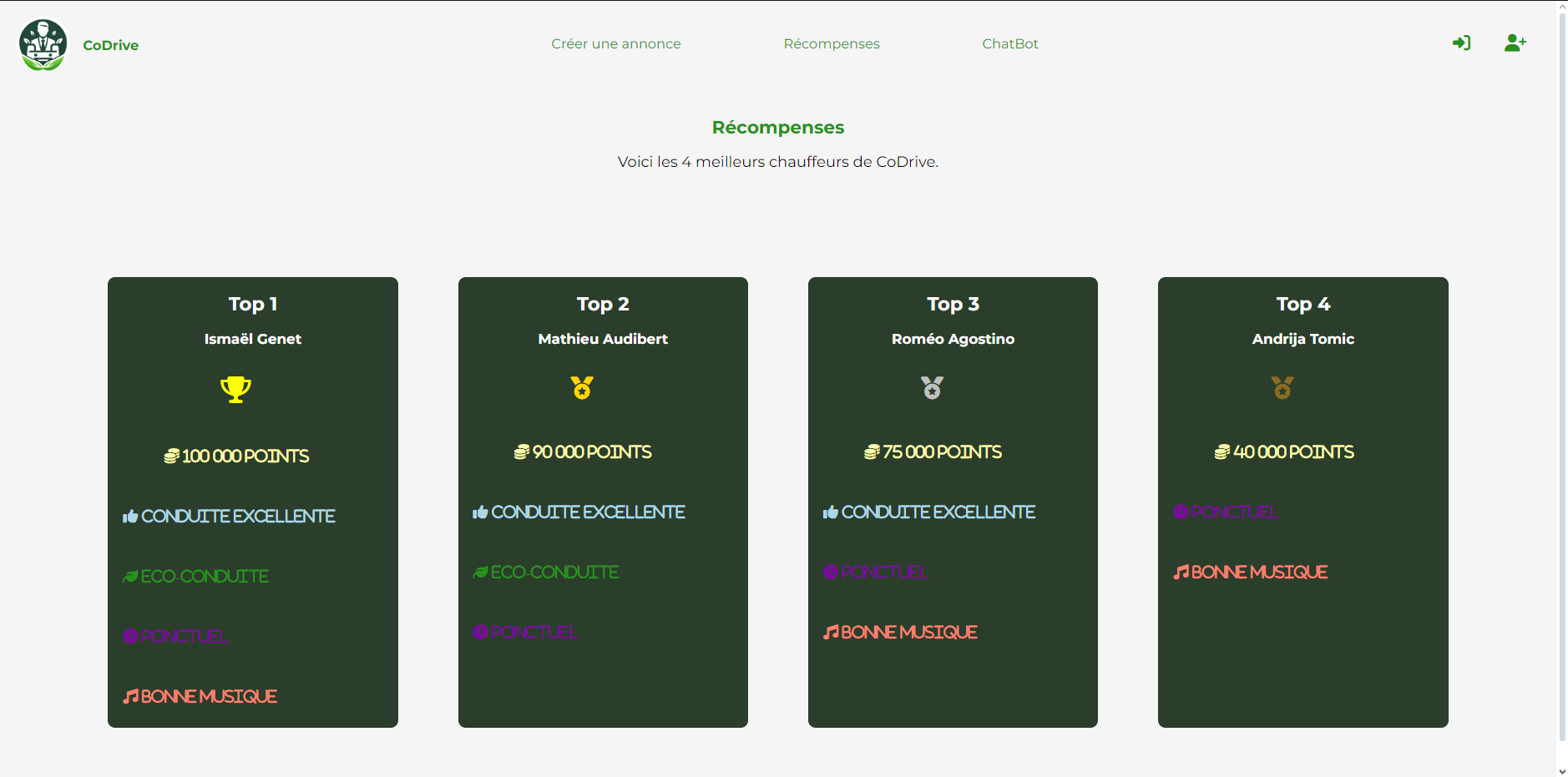
Task: Click the thumbs-up icon on Mathieu Audibert's card
Action: 480,511
